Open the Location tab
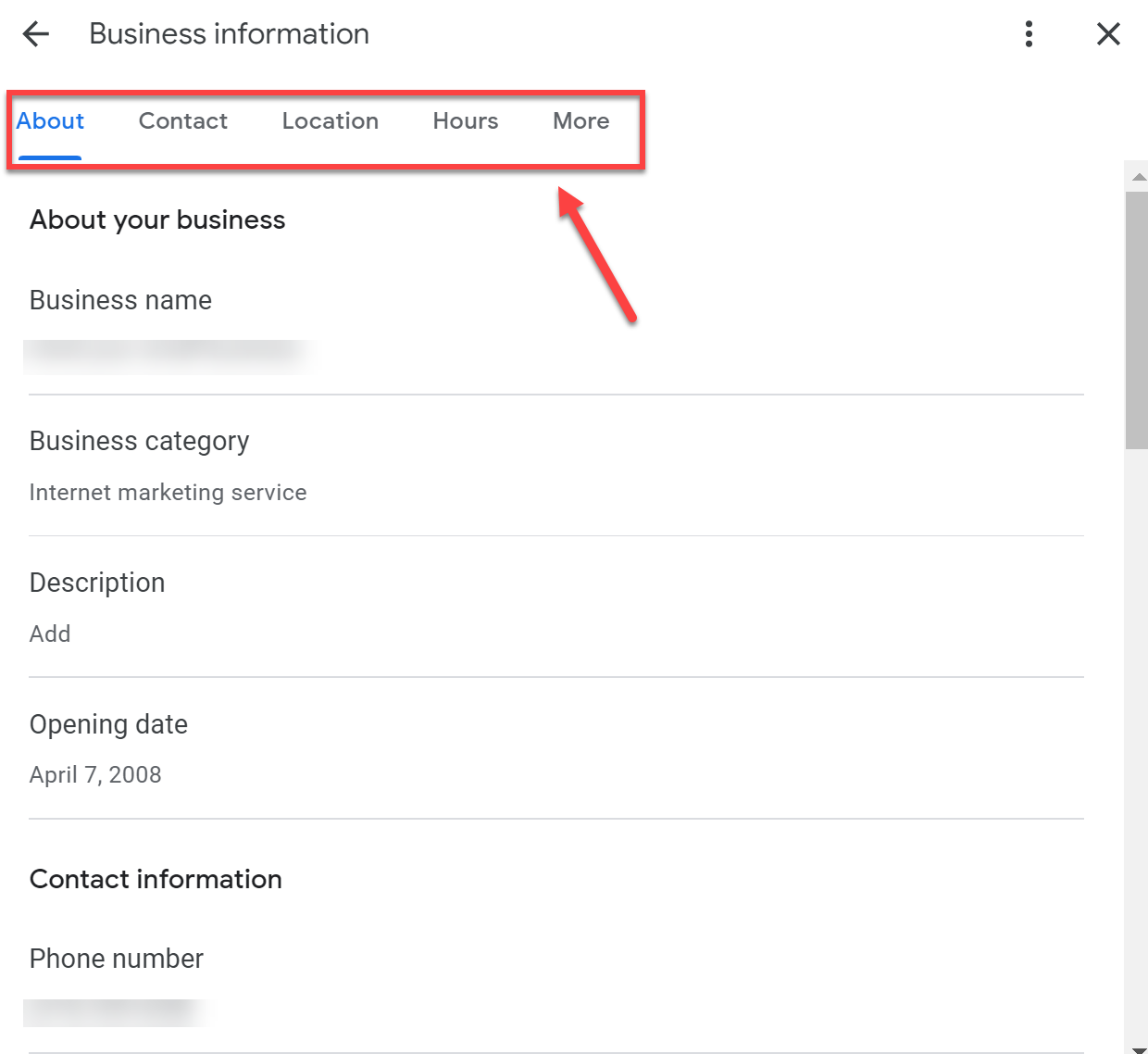The image size is (1148, 1054). tap(331, 121)
